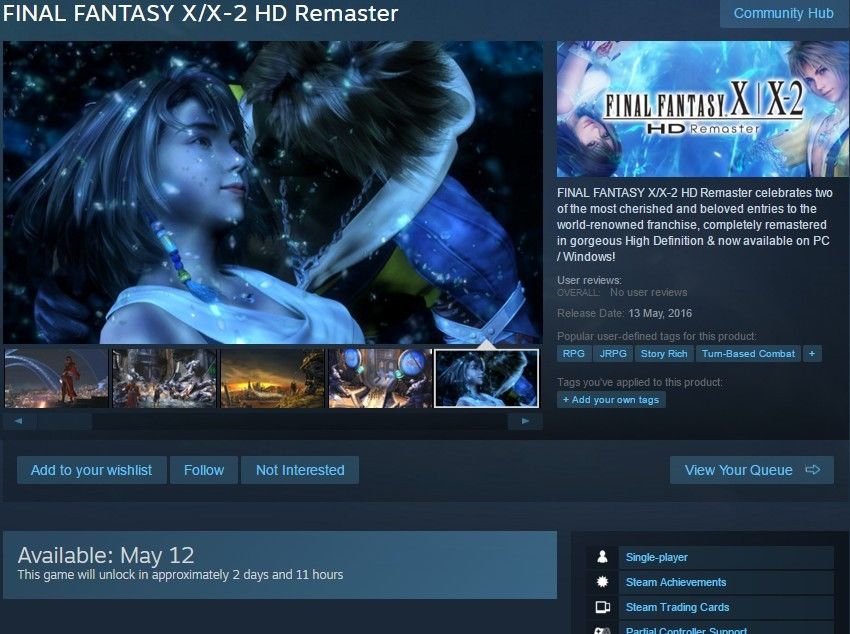The width and height of the screenshot is (850, 634).
Task: Follow this game
Action: (204, 470)
